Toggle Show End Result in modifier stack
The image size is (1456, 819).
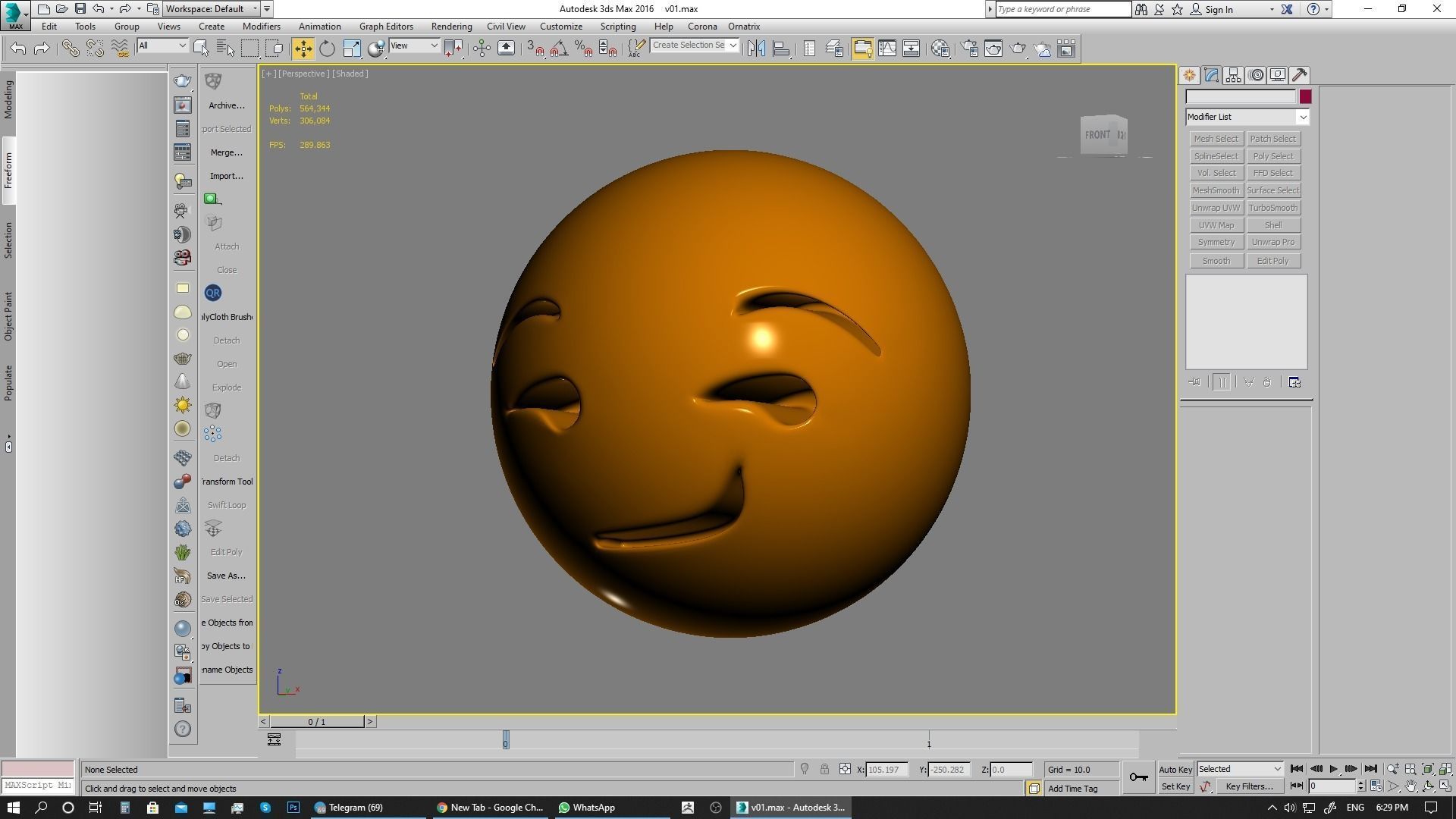point(1222,382)
